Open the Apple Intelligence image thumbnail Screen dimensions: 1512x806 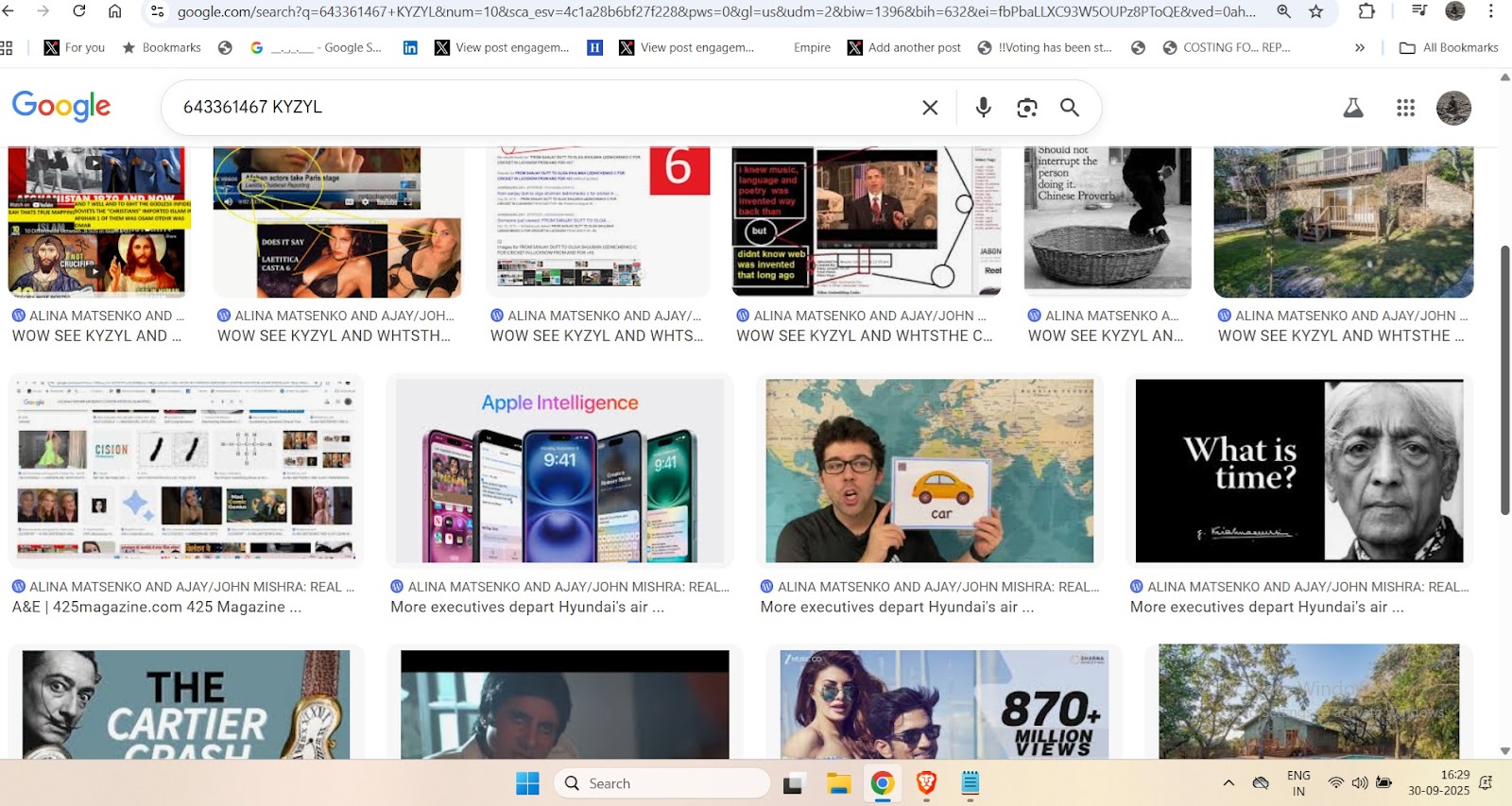click(x=559, y=471)
